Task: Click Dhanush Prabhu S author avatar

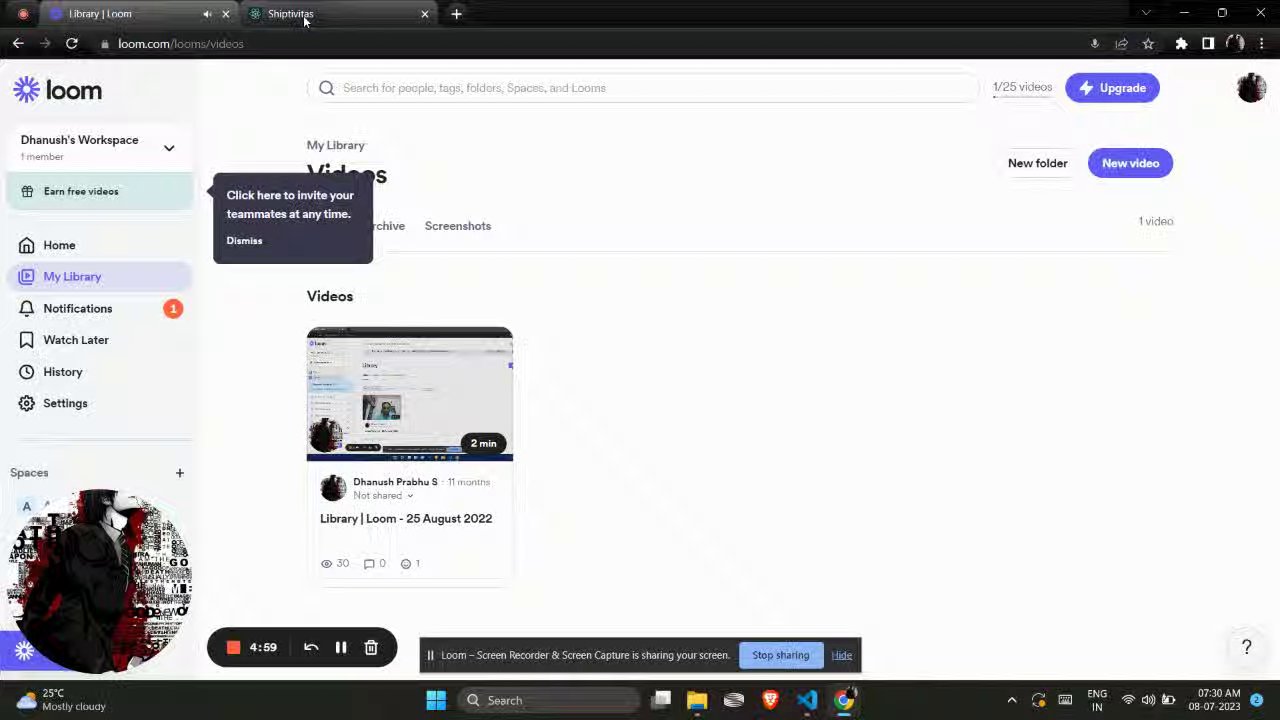Action: [x=333, y=488]
